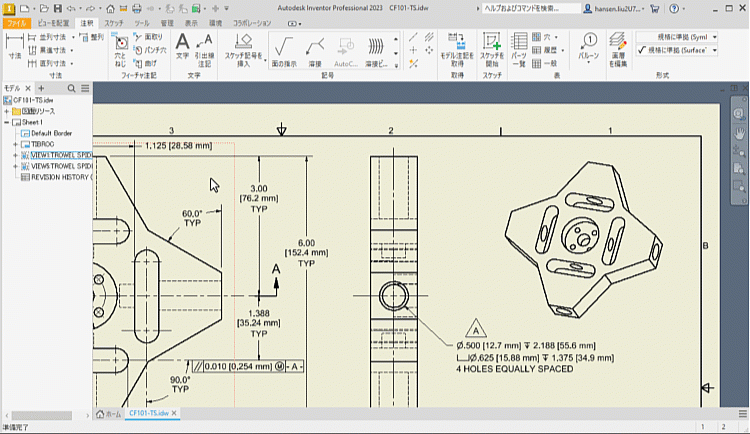Click the 面の指示 surface texture symbol

pos(283,47)
